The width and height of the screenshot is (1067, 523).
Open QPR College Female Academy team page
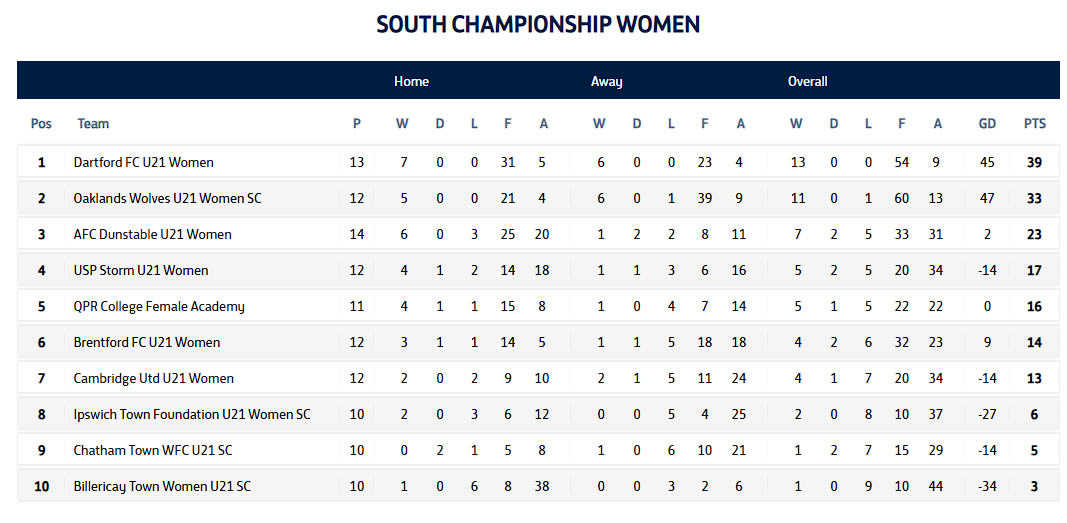click(x=159, y=306)
